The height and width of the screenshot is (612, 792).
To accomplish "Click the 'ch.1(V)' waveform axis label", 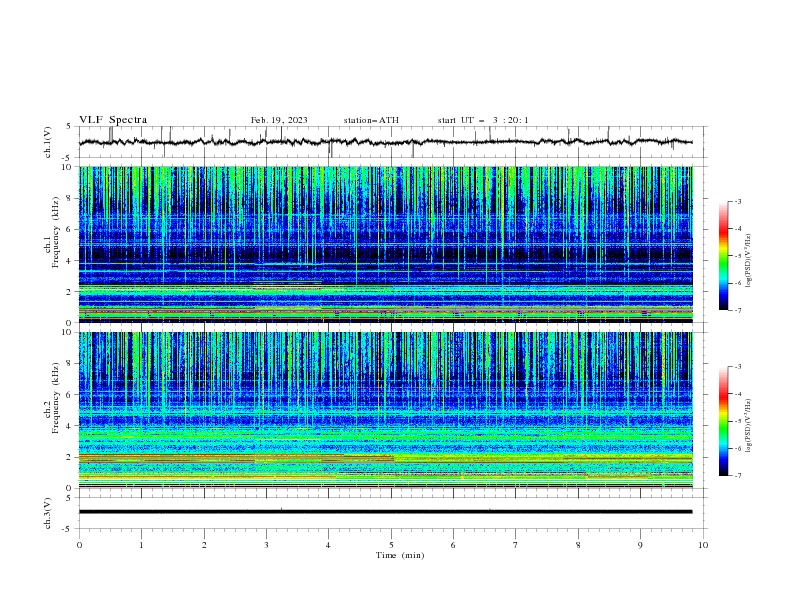I will coord(48,142).
